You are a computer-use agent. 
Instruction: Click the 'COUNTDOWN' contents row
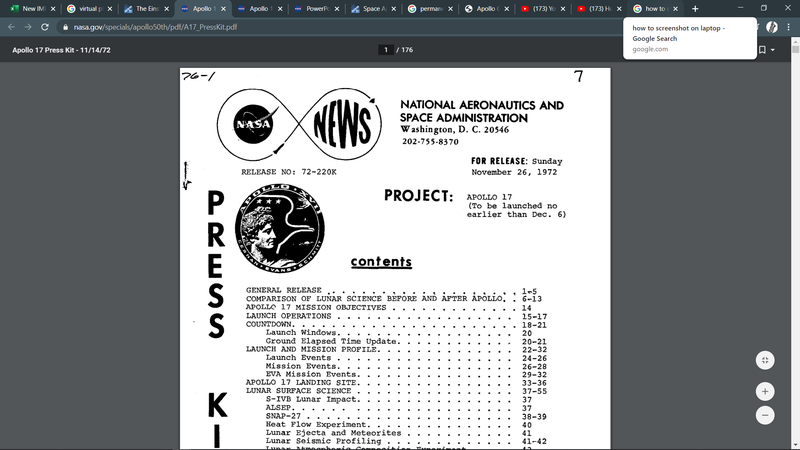coord(396,324)
